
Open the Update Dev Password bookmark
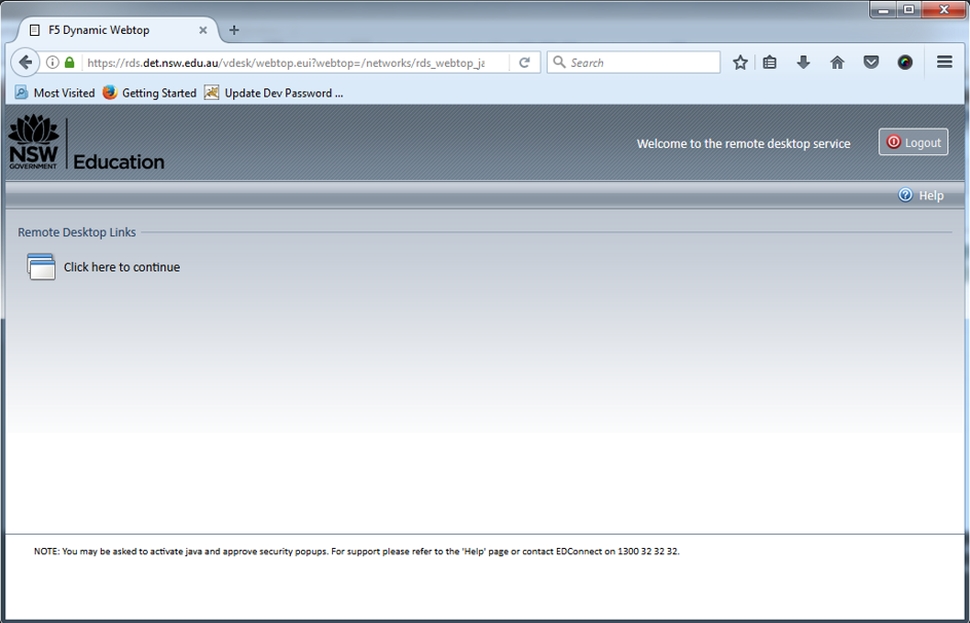click(273, 93)
